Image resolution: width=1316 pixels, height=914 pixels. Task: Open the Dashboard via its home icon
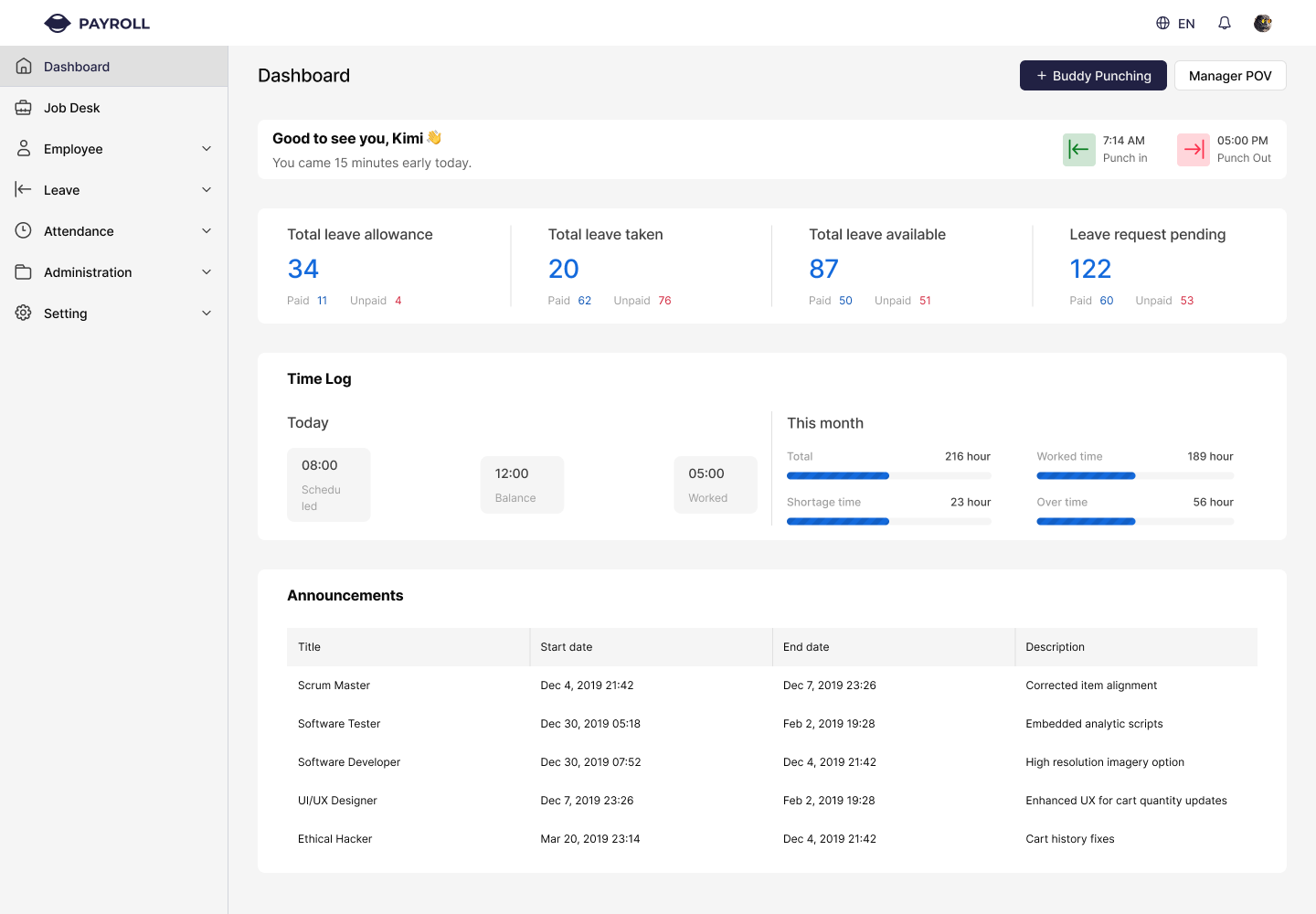coord(23,66)
